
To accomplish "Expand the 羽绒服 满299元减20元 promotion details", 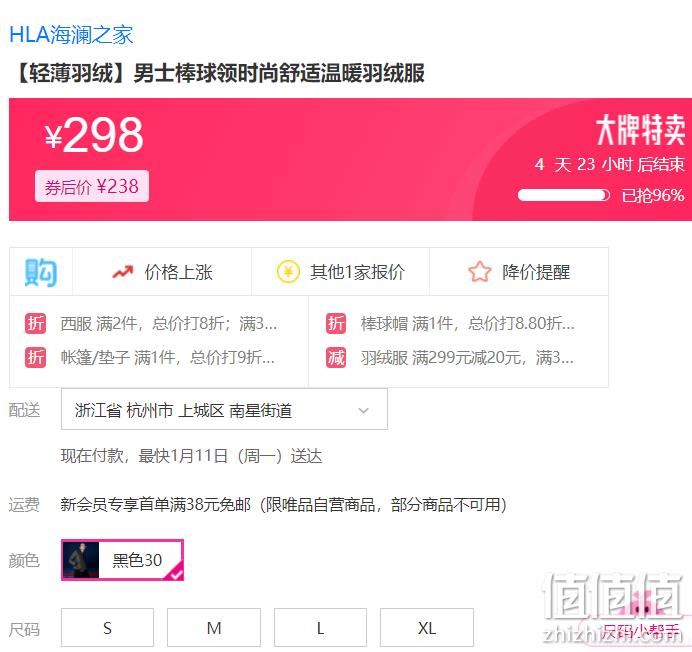I will (x=467, y=358).
